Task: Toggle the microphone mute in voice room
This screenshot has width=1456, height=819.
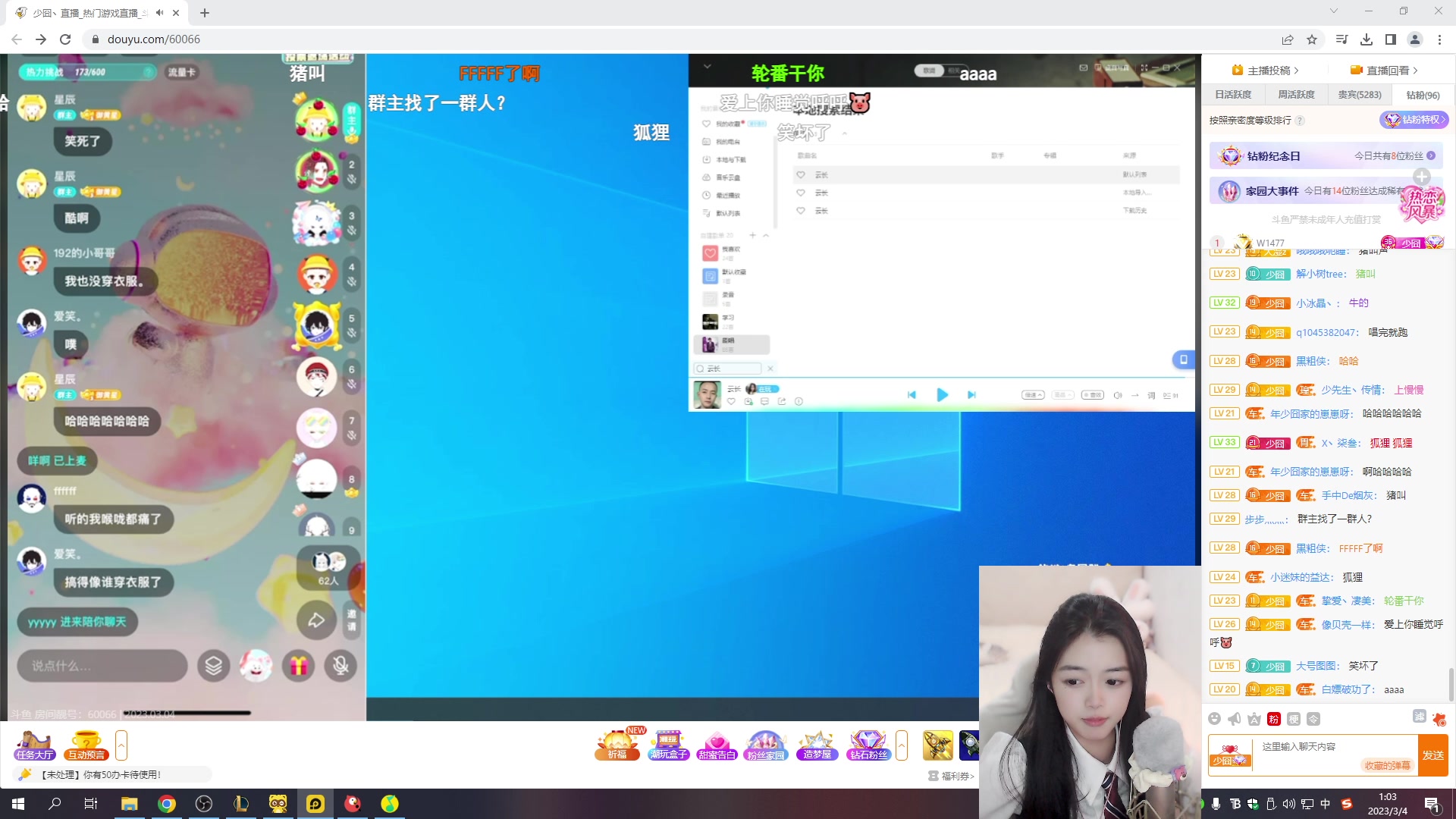Action: coord(341,666)
